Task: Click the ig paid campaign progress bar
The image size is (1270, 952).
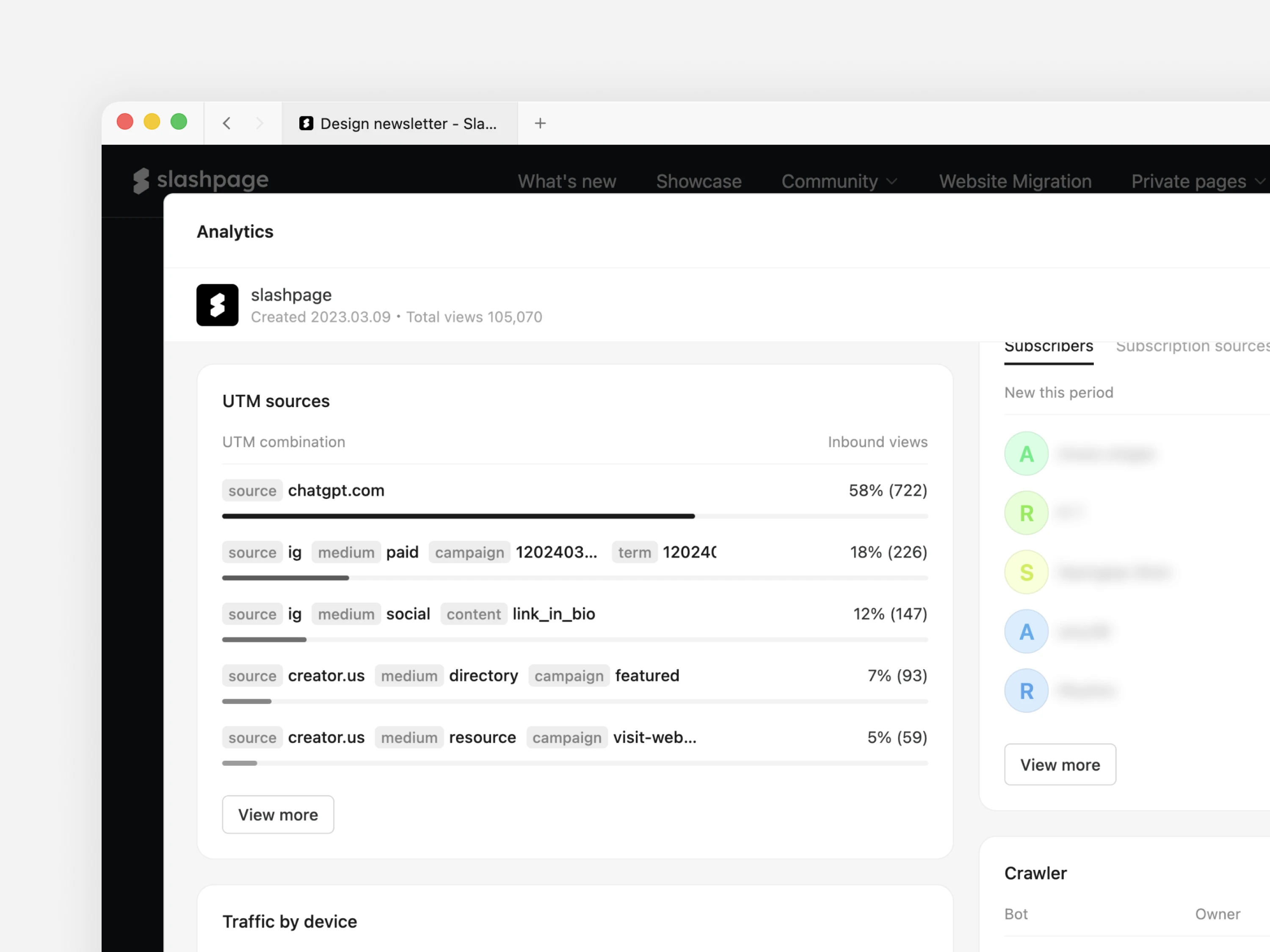Action: coord(575,578)
